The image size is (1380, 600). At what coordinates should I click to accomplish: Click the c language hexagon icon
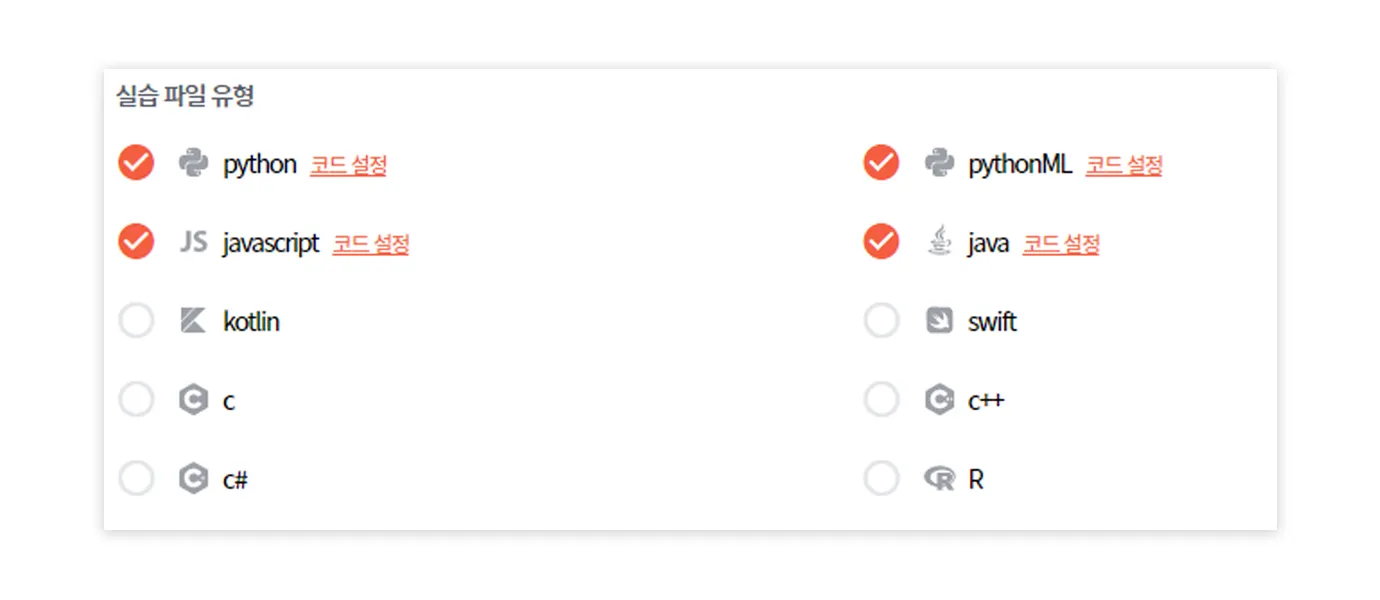(x=193, y=400)
